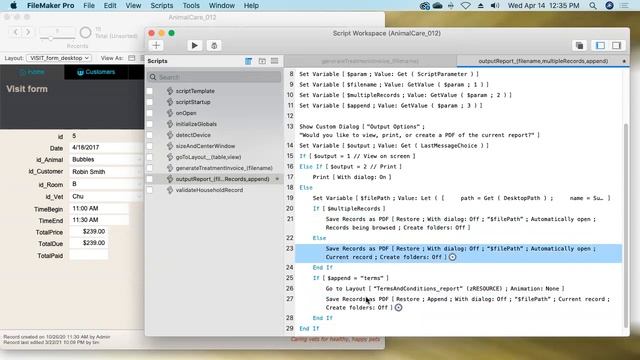Switch to generateTreatmentInvoice script tab

click(370, 61)
